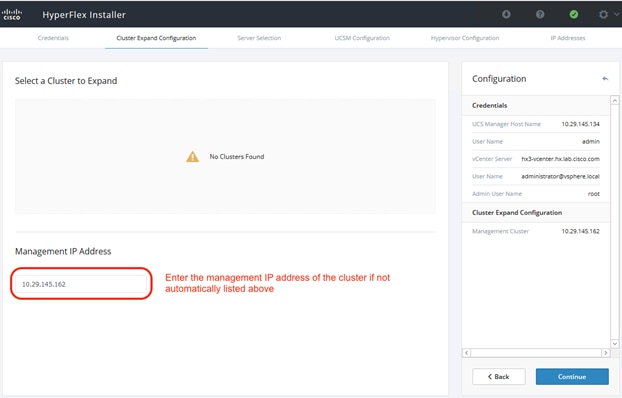Click the Management IP Address input field

coord(81,284)
